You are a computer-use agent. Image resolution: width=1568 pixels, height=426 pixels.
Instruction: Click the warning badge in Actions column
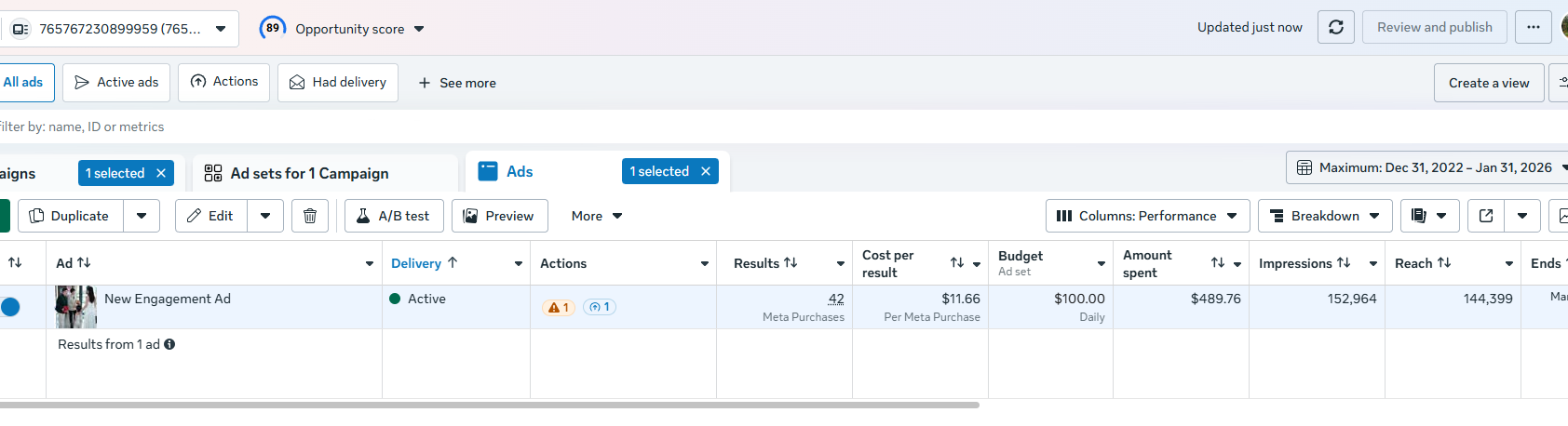559,307
